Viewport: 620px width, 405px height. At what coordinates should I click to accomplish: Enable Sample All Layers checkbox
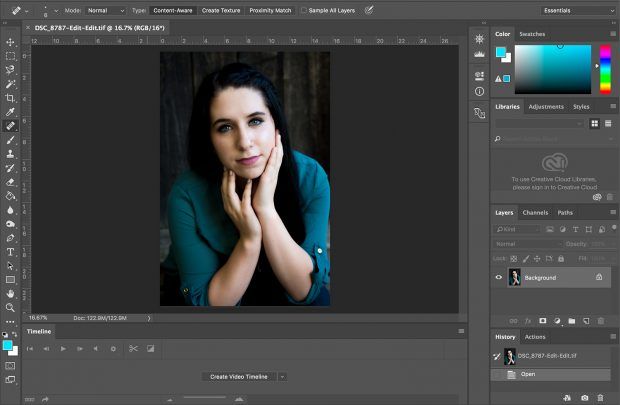pos(304,10)
